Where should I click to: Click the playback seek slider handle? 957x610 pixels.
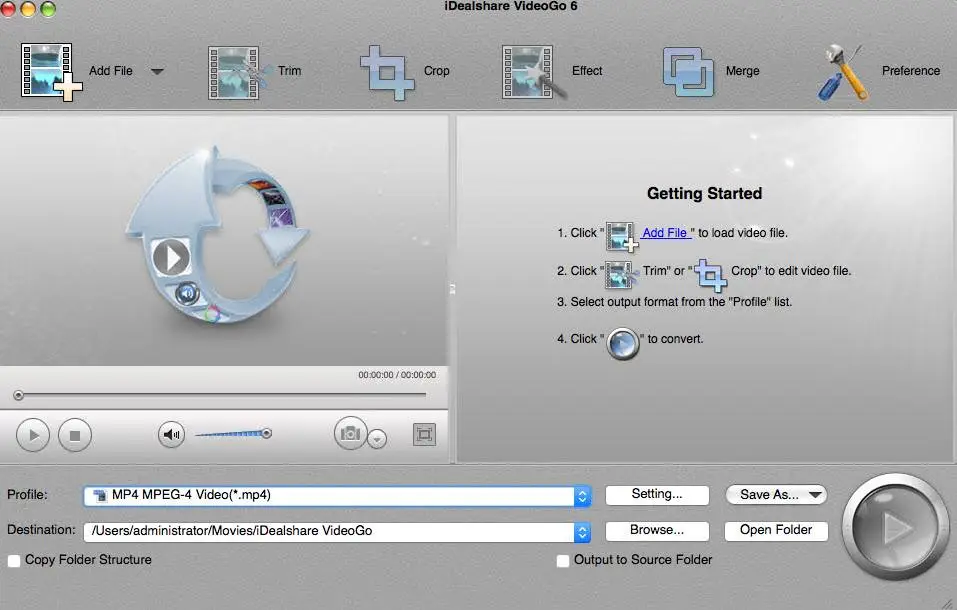coord(18,396)
